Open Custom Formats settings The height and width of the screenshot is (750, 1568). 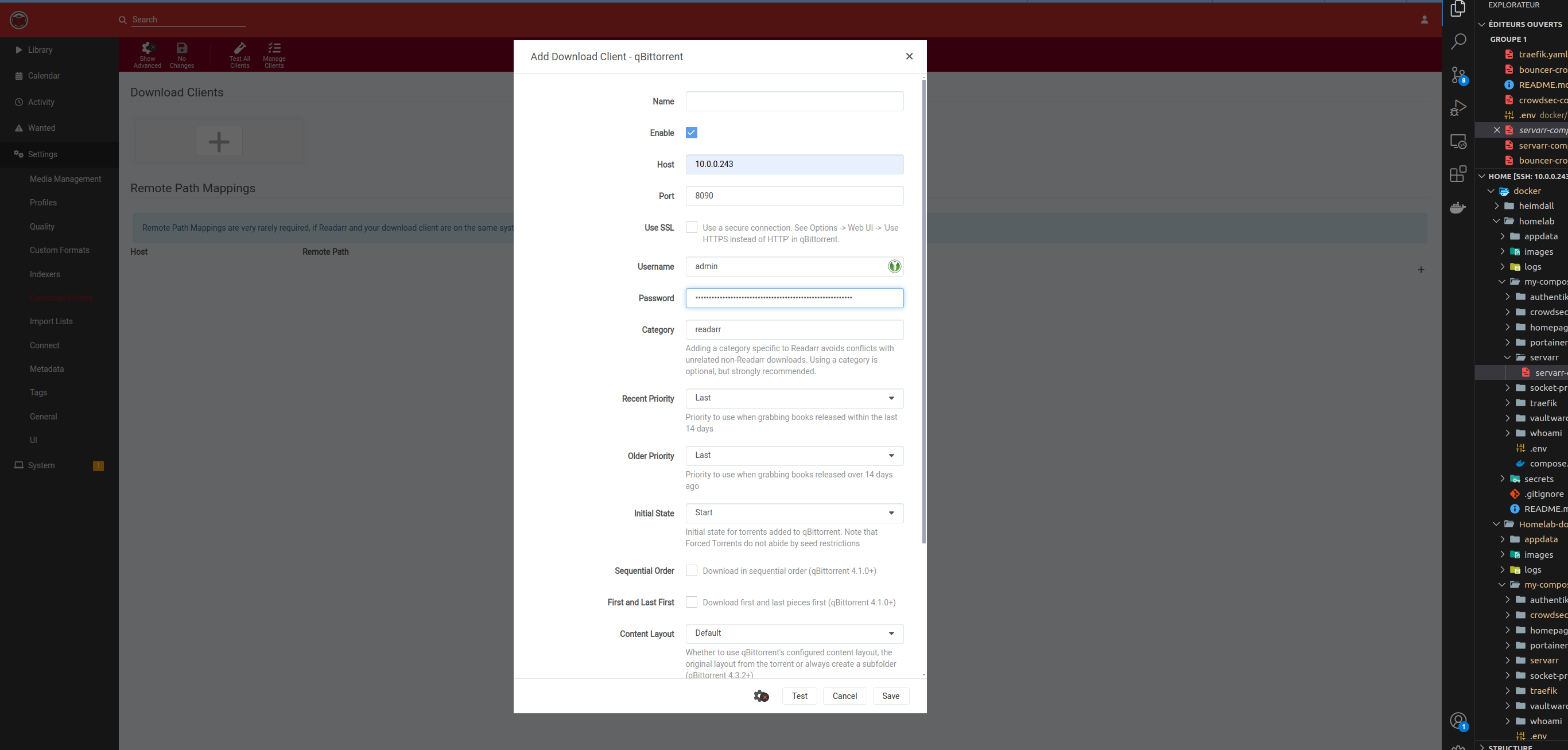[x=59, y=250]
